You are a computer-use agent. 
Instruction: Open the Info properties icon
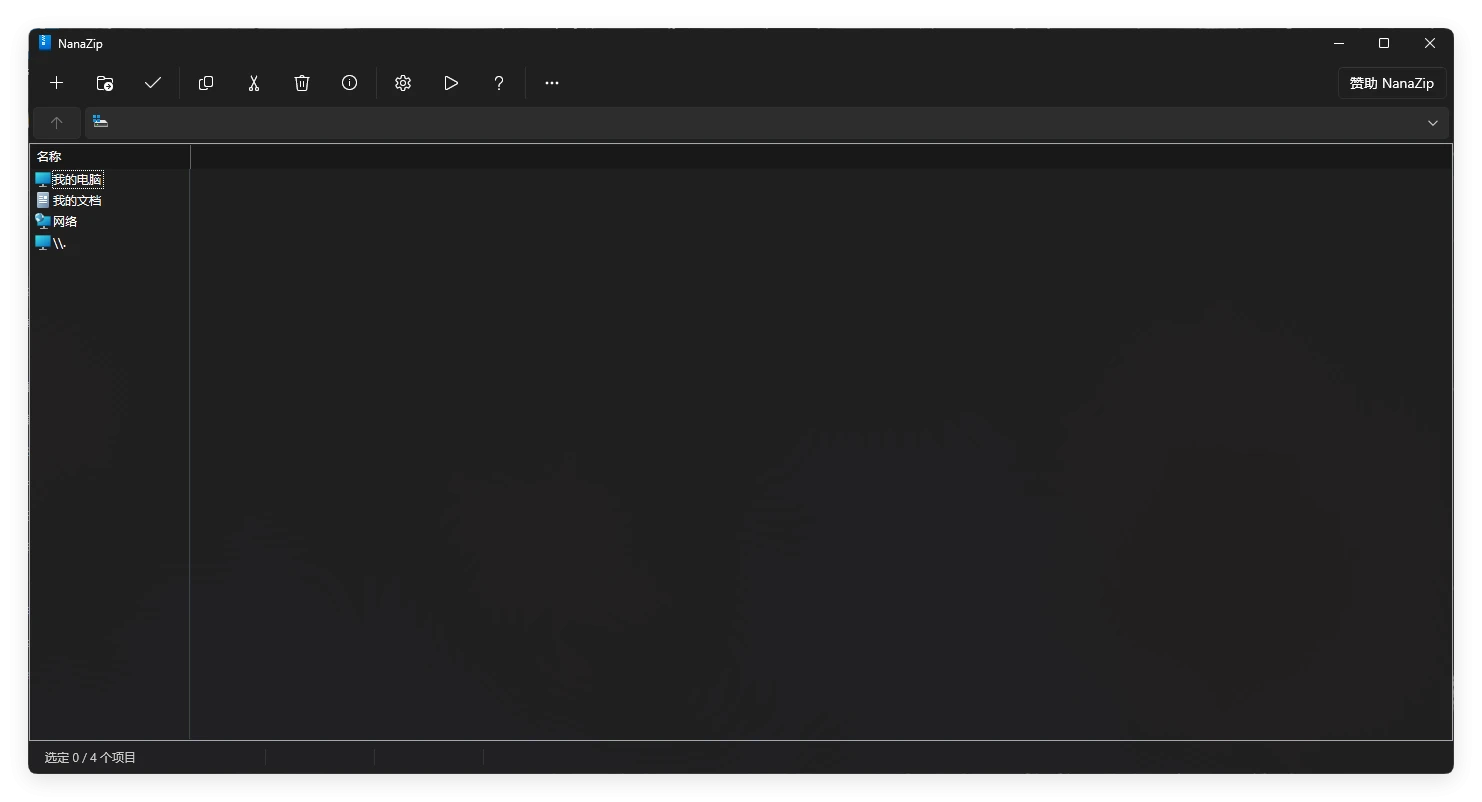pyautogui.click(x=349, y=83)
